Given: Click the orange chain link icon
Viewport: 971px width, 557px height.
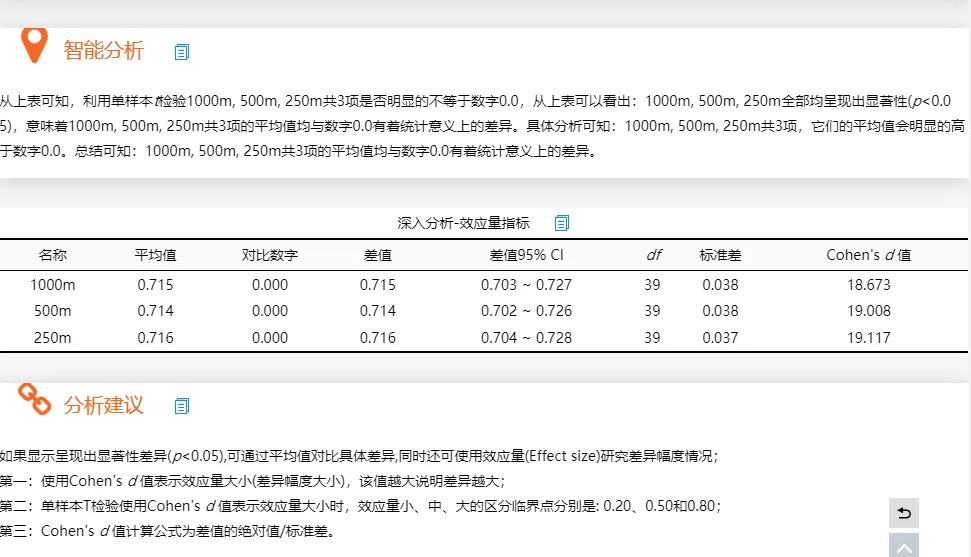Looking at the screenshot, I should [34, 399].
